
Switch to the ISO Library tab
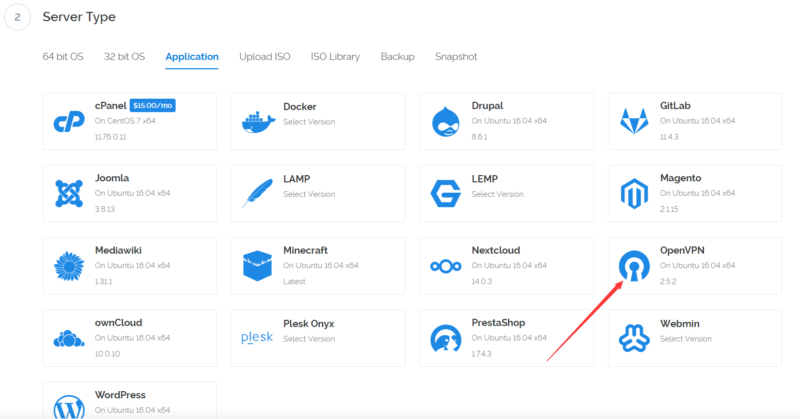(x=335, y=57)
